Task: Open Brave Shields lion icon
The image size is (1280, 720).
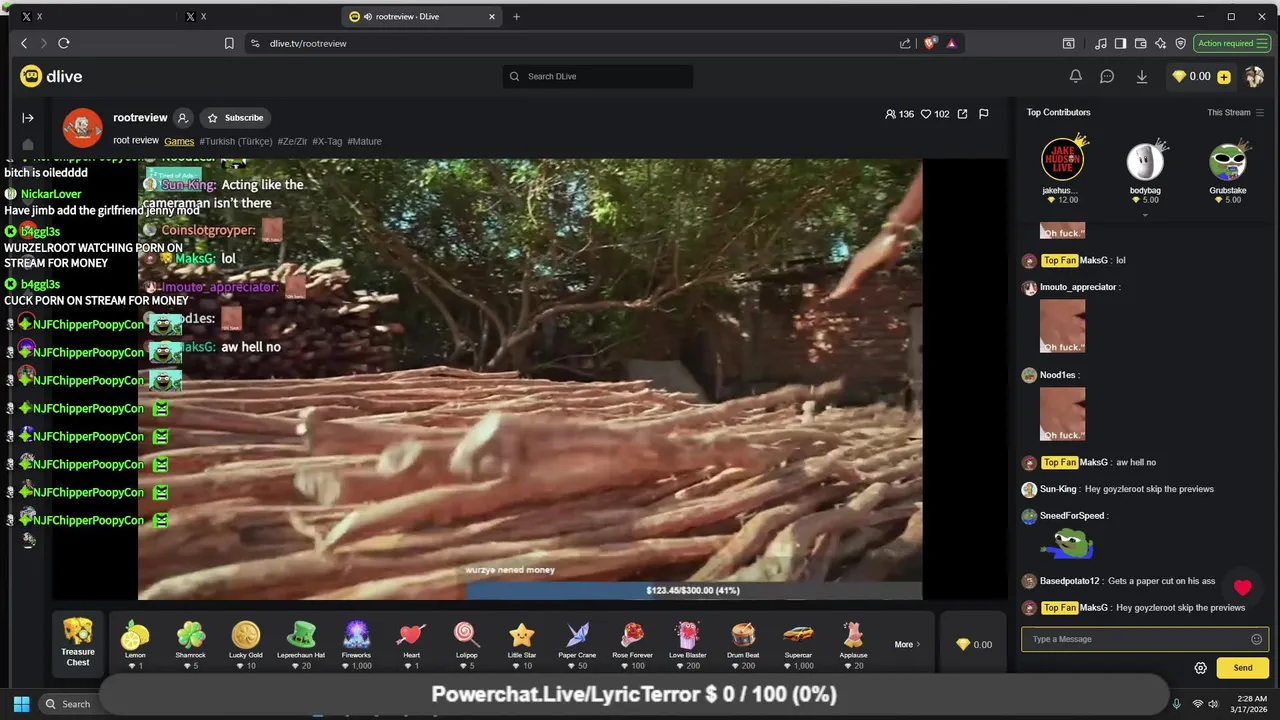Action: click(x=930, y=43)
